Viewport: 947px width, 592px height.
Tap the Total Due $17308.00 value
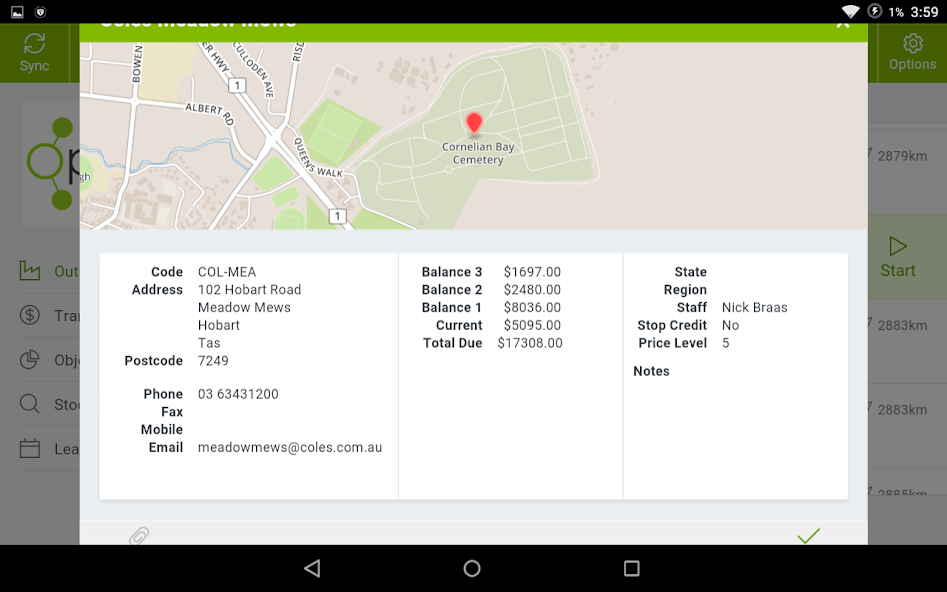click(x=530, y=343)
